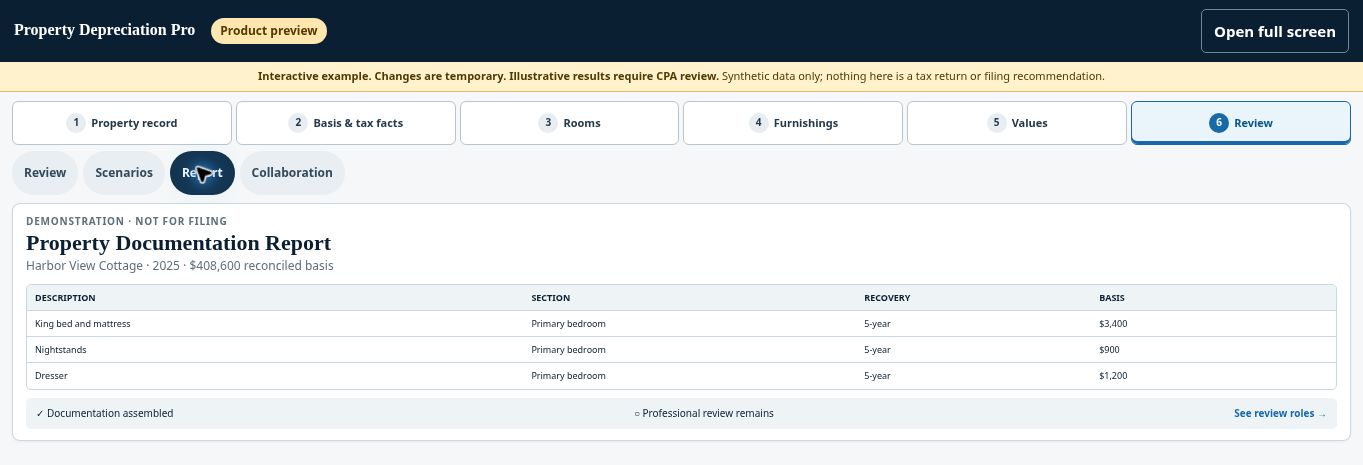Click the $1,200 basis value

[1113, 376]
